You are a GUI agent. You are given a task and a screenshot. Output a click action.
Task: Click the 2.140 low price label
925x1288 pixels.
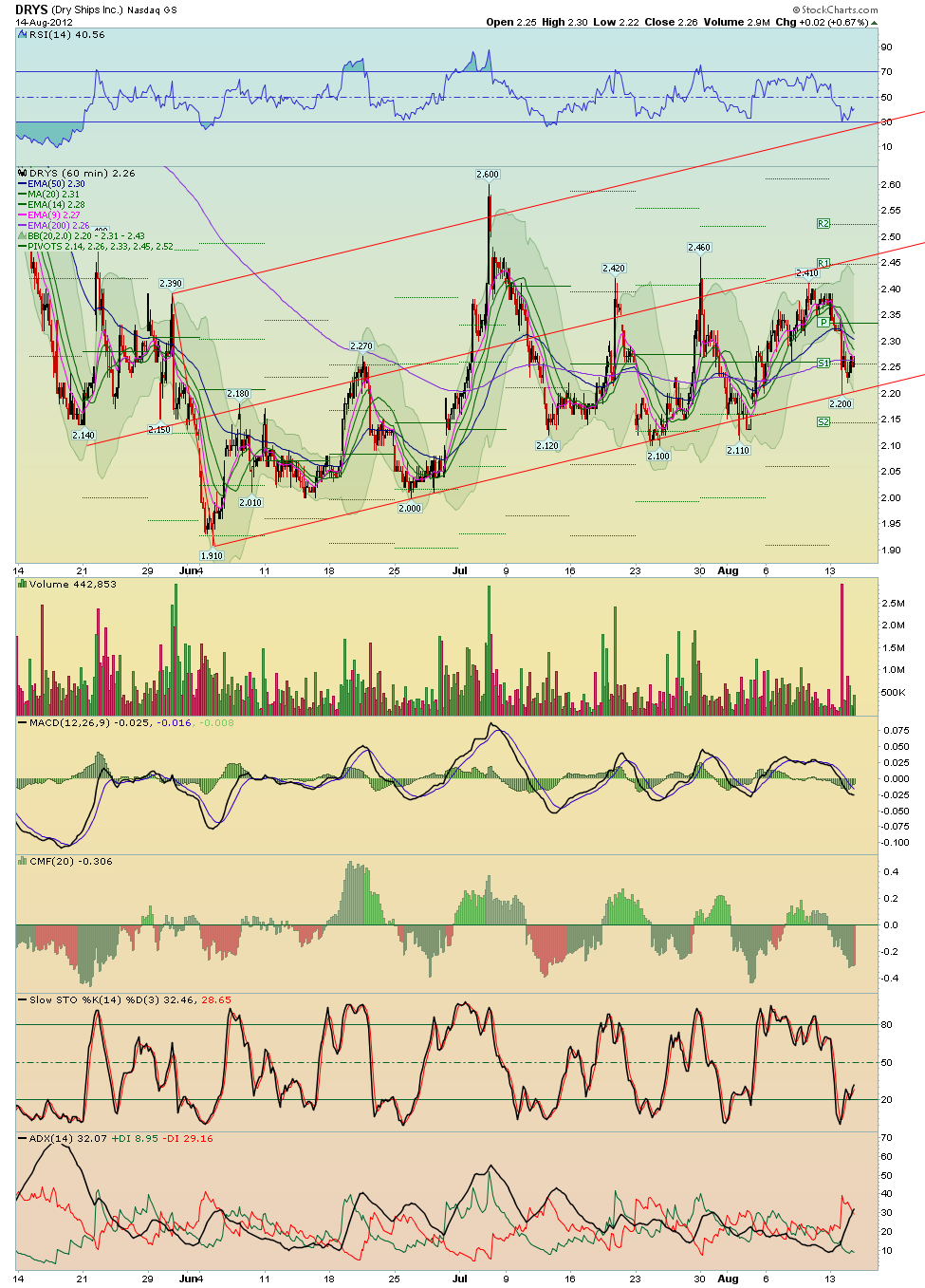coord(83,435)
